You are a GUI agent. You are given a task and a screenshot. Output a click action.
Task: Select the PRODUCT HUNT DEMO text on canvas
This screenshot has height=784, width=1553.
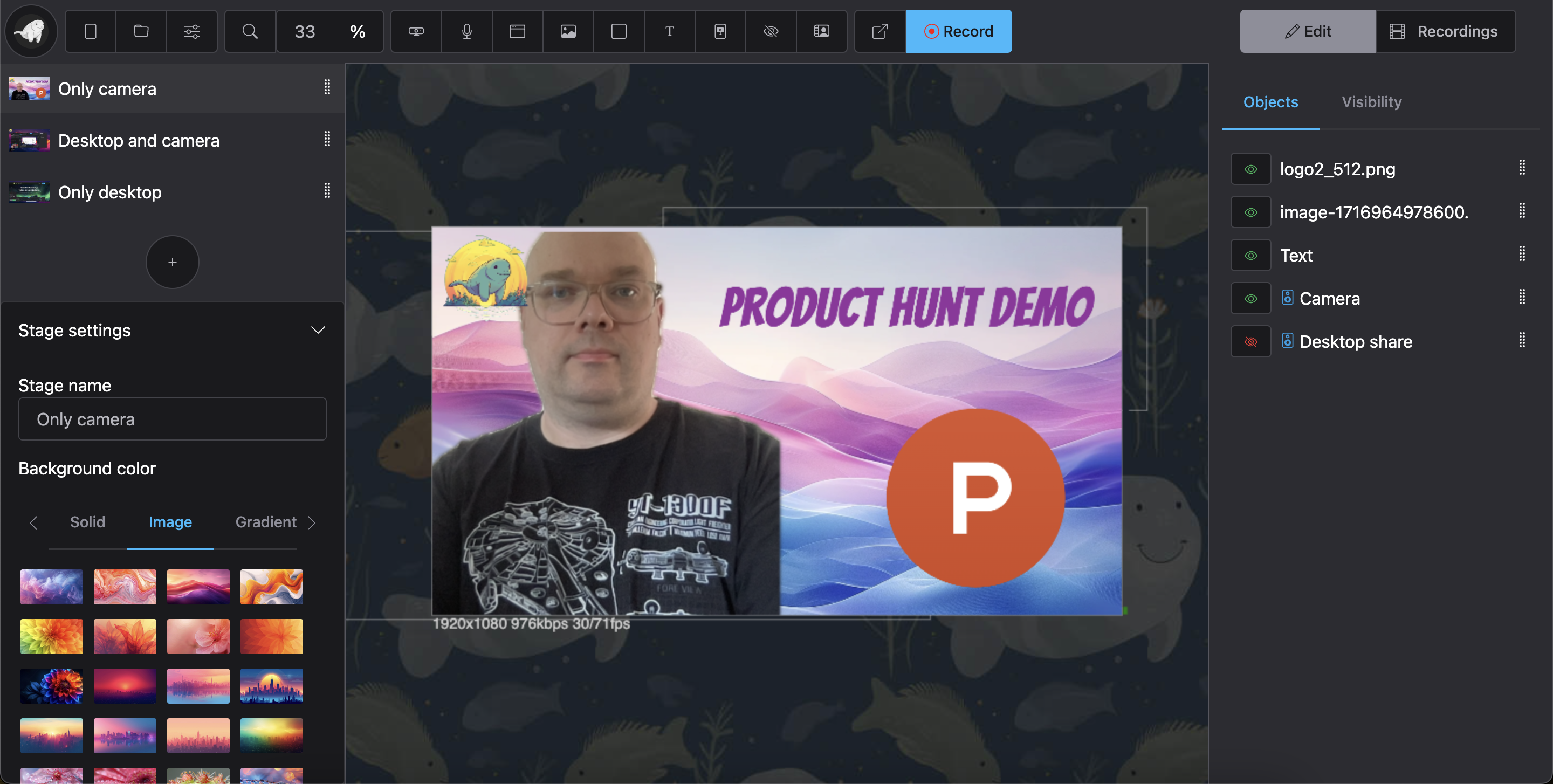point(906,306)
